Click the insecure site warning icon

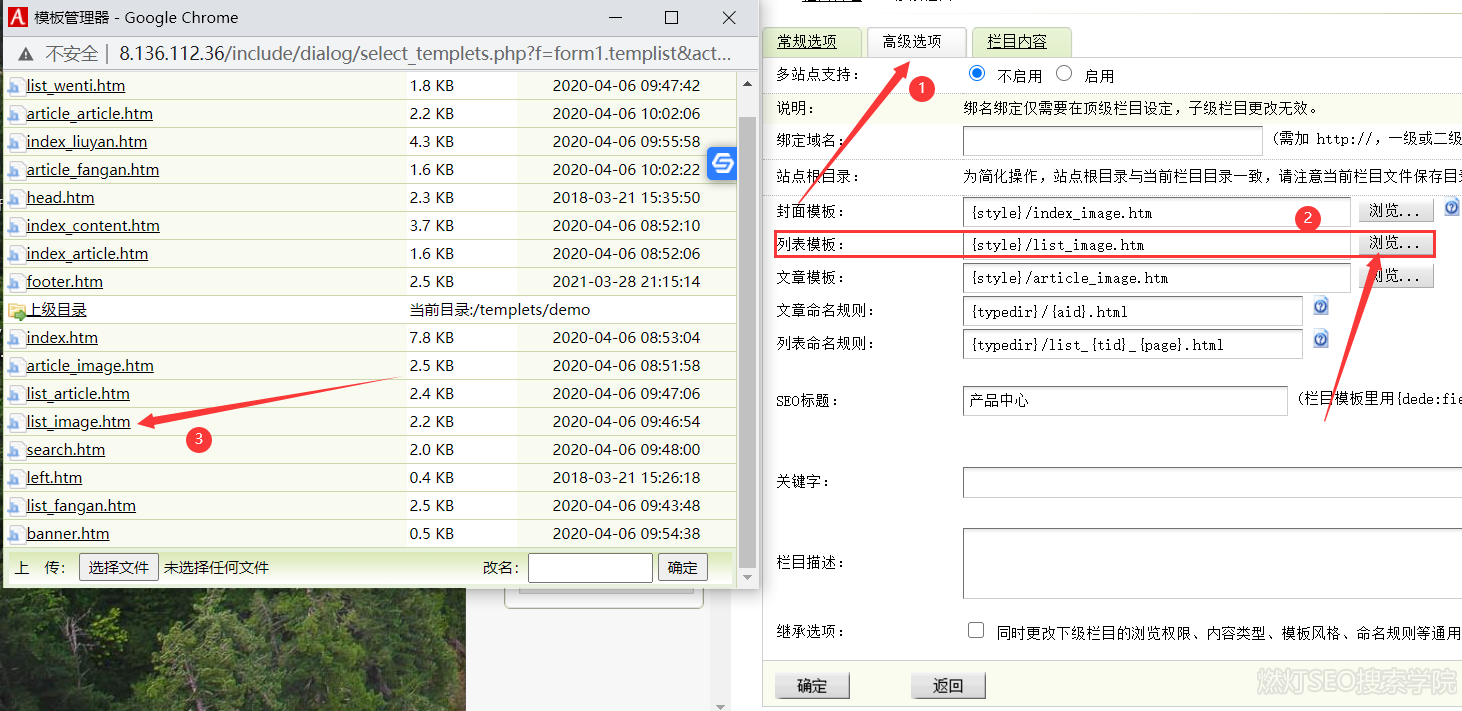[x=25, y=53]
